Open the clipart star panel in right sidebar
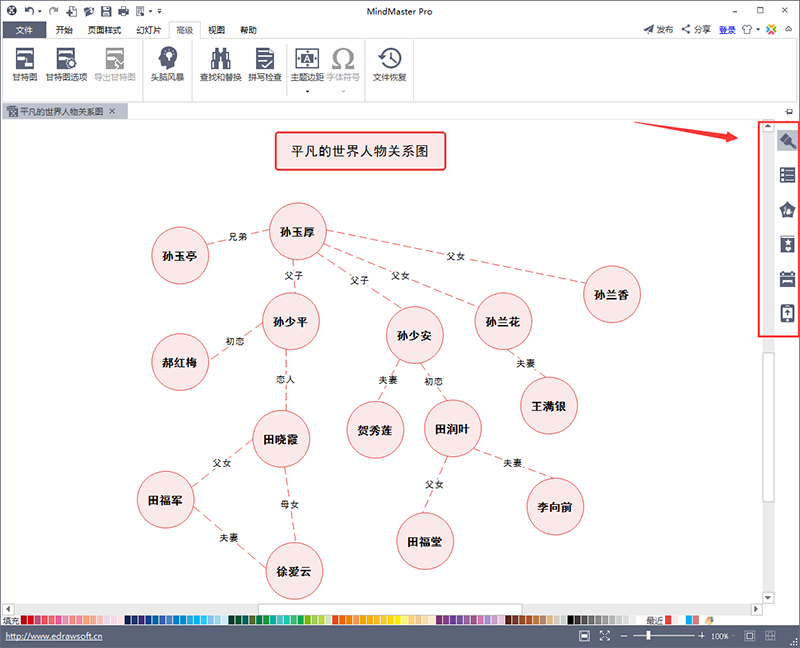The image size is (800, 648). coord(787,244)
